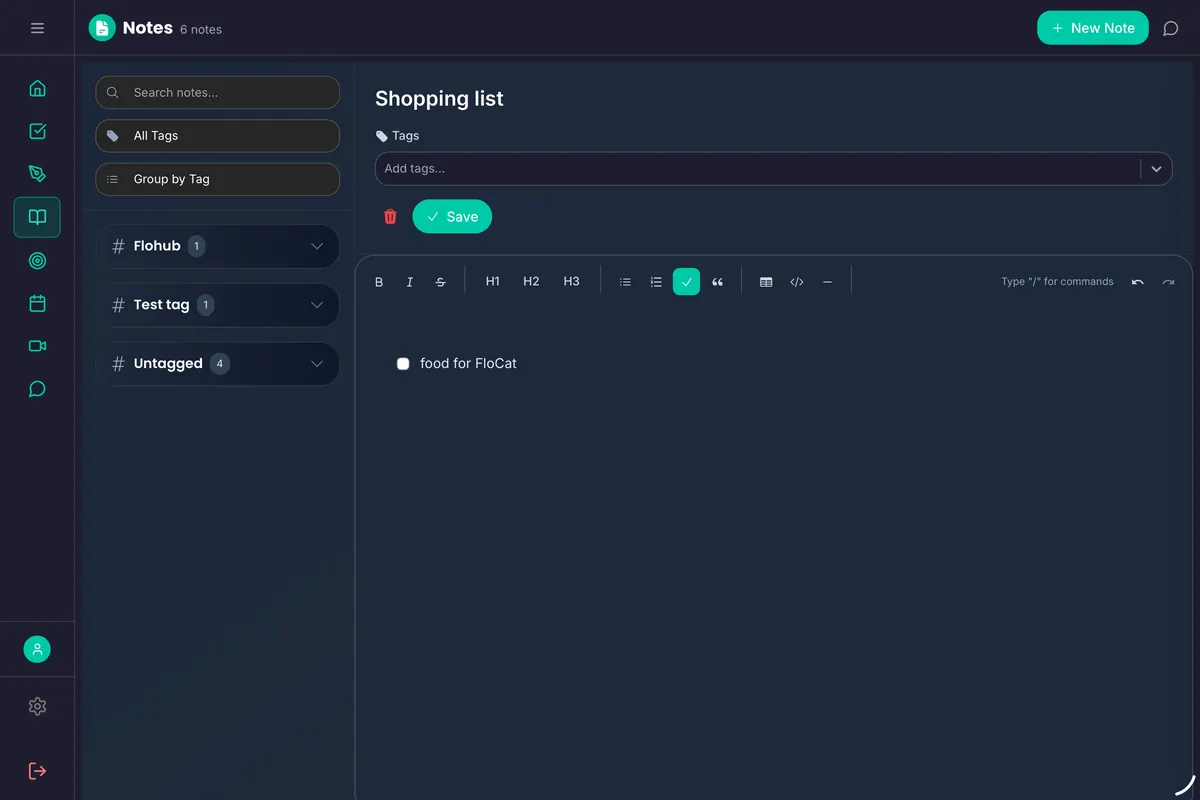Check the 'food for FloCat' checkbox

click(403, 364)
